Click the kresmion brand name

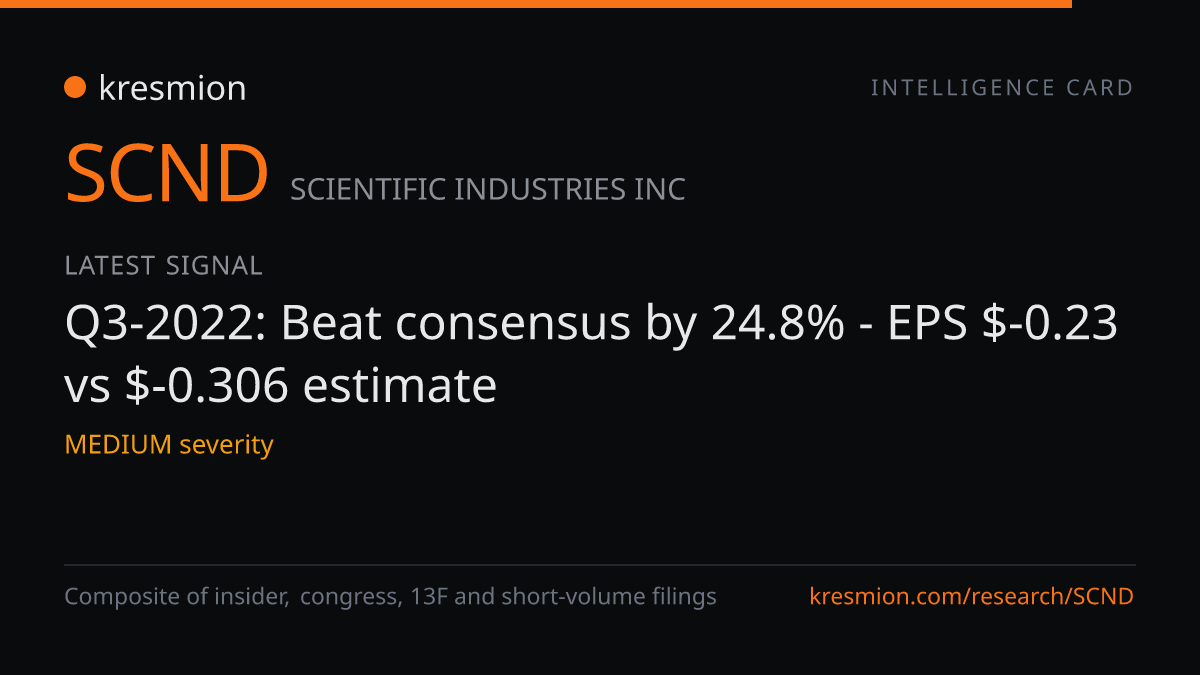(172, 88)
